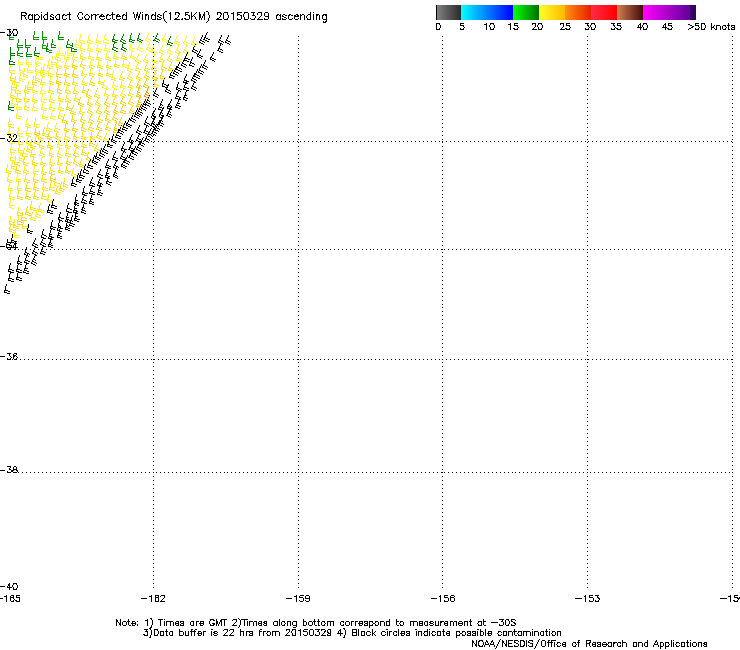This screenshot has height=650, width=740.
Task: Click the '-36' latitude axis label
Action: 9,356
